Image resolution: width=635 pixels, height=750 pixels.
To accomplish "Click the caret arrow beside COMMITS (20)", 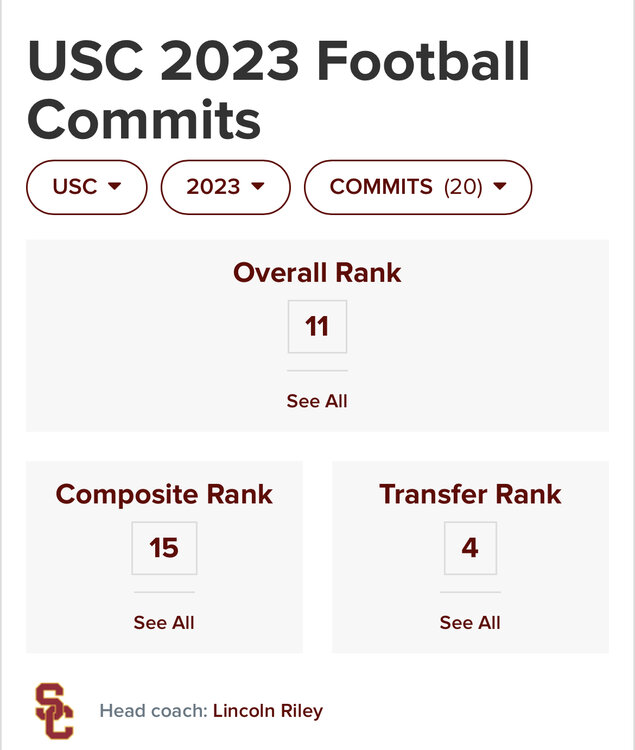I will pyautogui.click(x=500, y=187).
